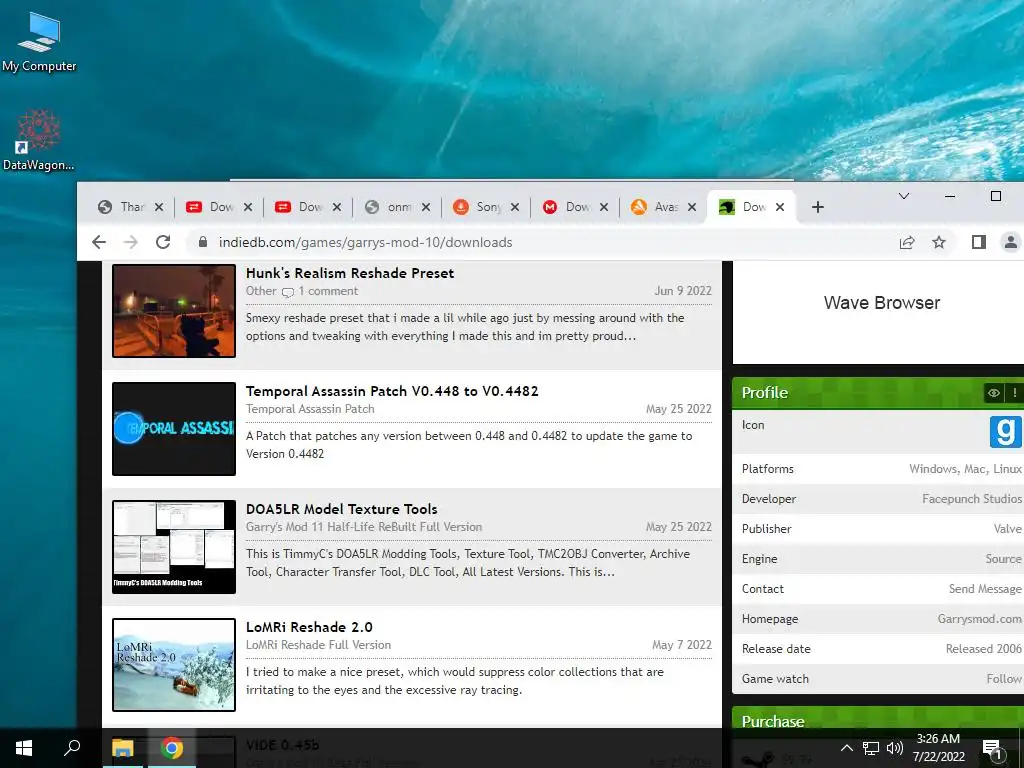
Task: Click the Garry's Mod 'g' icon
Action: point(1006,432)
